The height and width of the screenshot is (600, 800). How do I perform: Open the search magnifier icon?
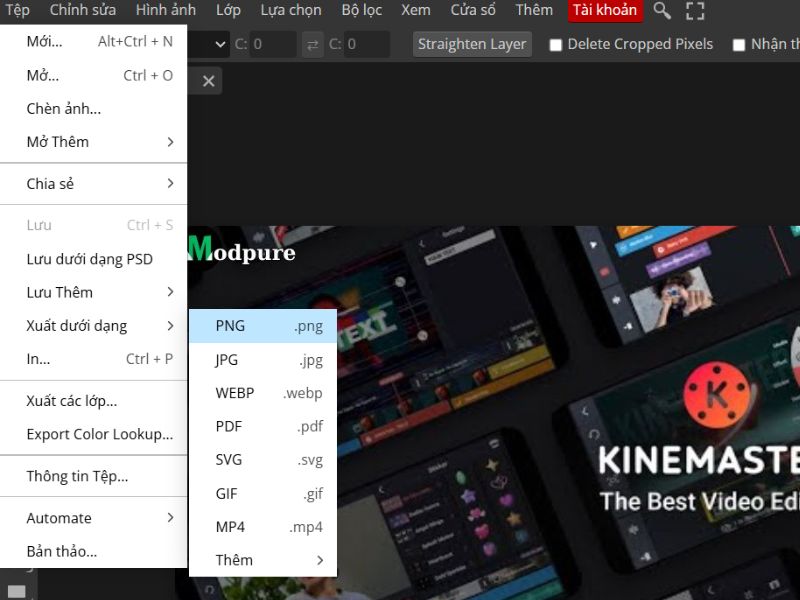click(662, 10)
